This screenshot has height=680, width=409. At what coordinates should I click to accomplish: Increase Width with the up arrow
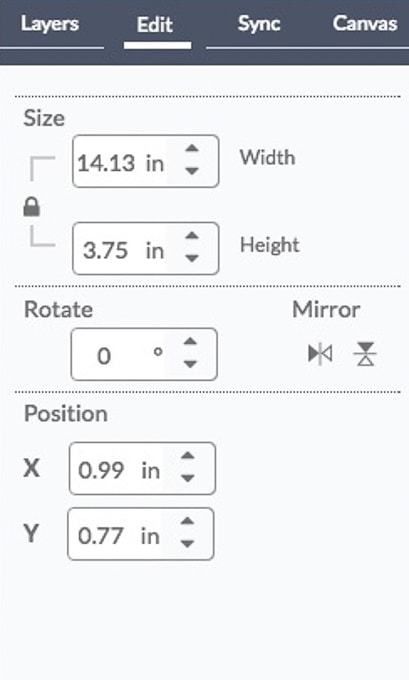[x=192, y=149]
